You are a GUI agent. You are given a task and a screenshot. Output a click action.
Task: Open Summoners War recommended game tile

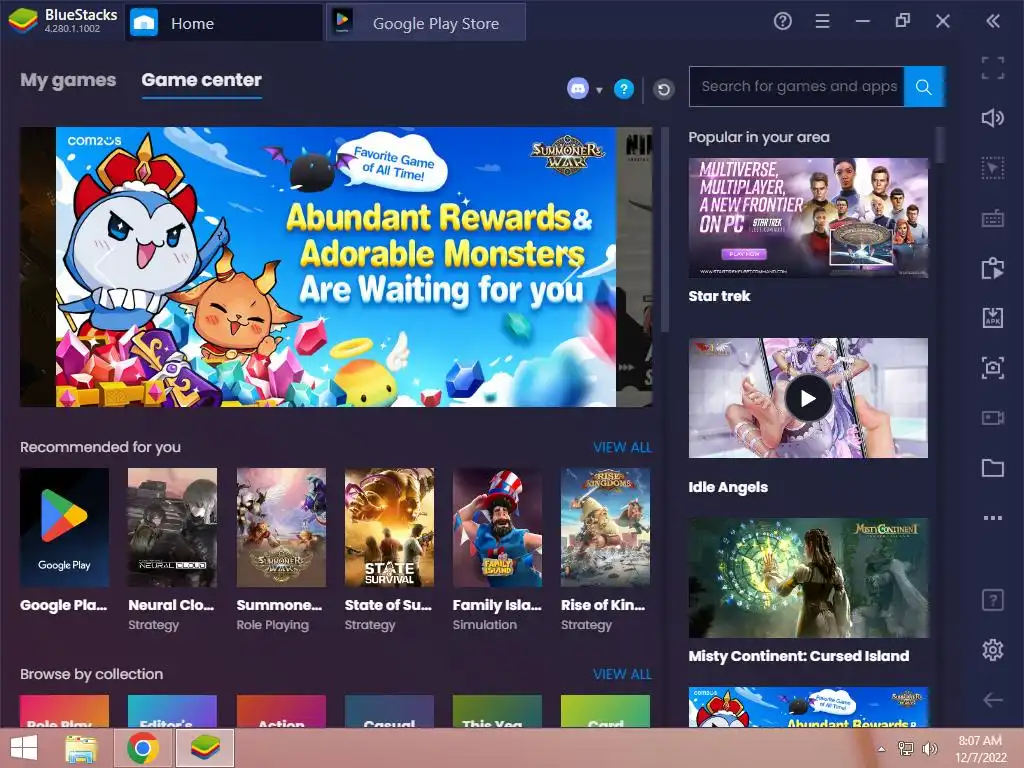(x=281, y=527)
